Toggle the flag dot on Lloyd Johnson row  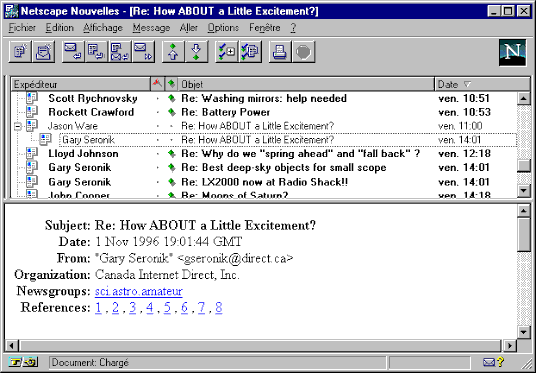[158, 154]
